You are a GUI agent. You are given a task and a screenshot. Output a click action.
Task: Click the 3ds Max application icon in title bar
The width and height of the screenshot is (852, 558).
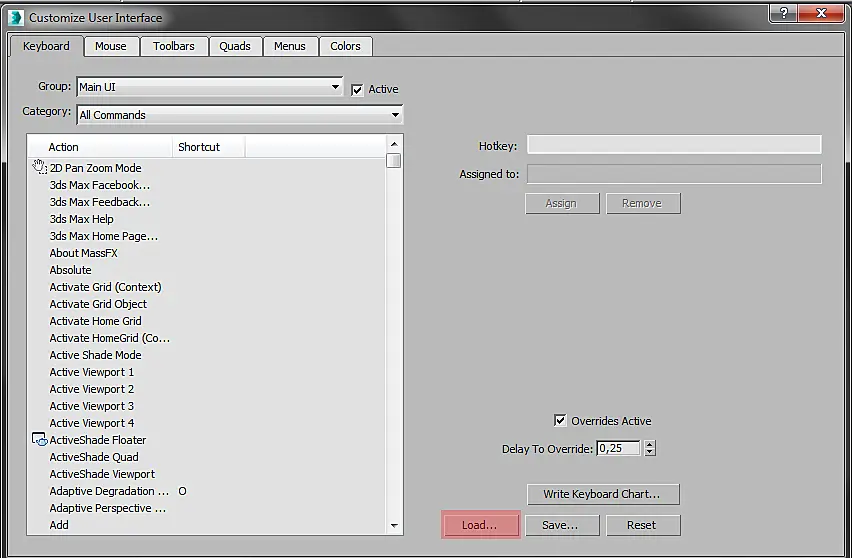(x=16, y=18)
